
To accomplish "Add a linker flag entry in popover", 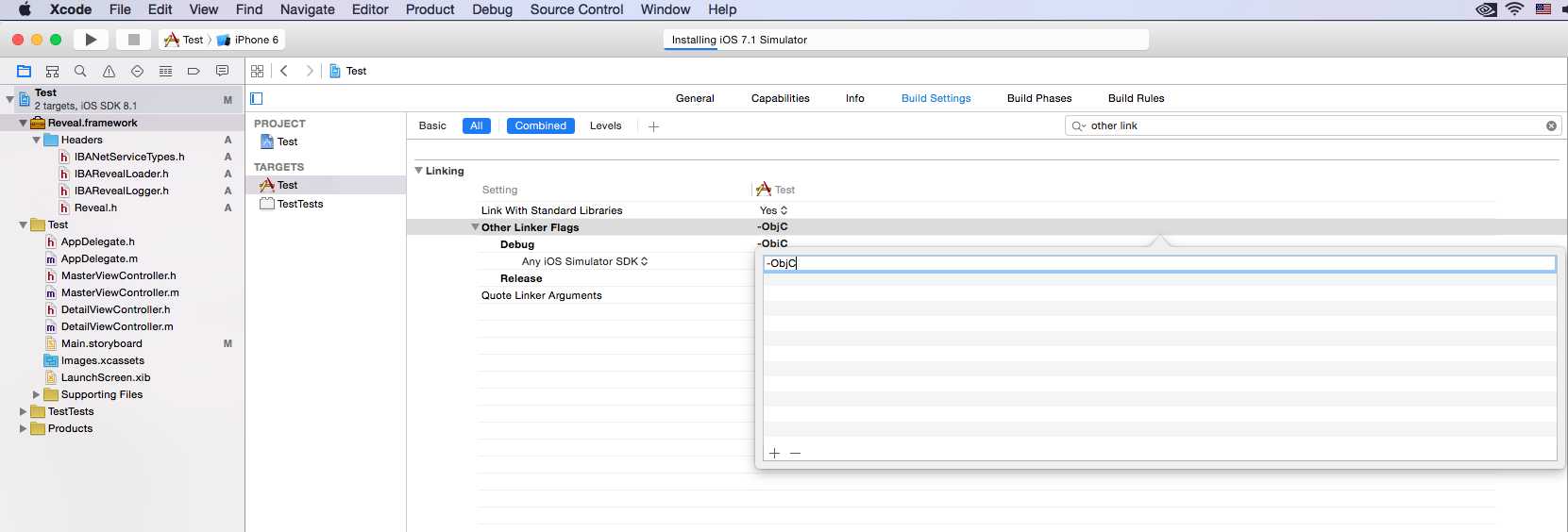I will [x=774, y=453].
